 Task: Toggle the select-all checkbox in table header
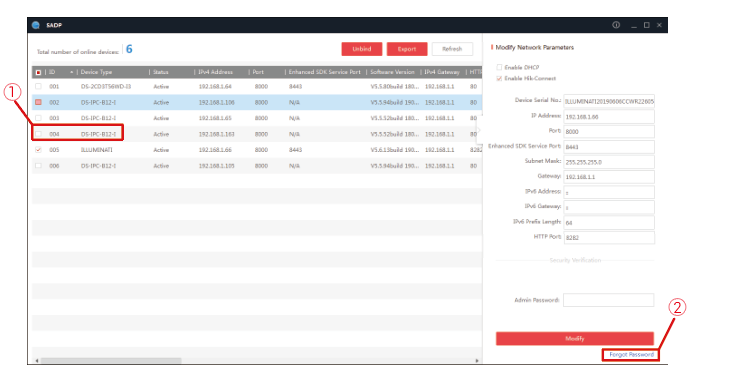[38, 72]
